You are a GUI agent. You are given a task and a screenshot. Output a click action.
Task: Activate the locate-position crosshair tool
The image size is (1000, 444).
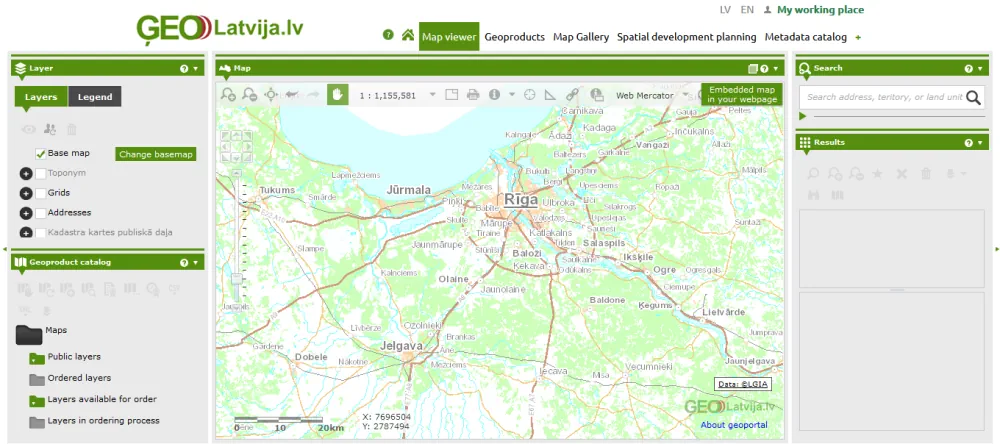coord(271,94)
